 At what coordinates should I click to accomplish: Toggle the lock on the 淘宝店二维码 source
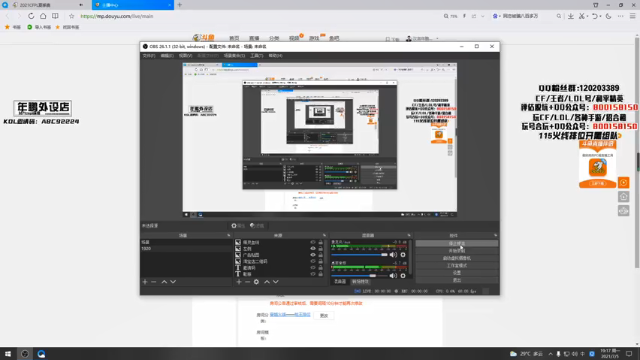320,261
